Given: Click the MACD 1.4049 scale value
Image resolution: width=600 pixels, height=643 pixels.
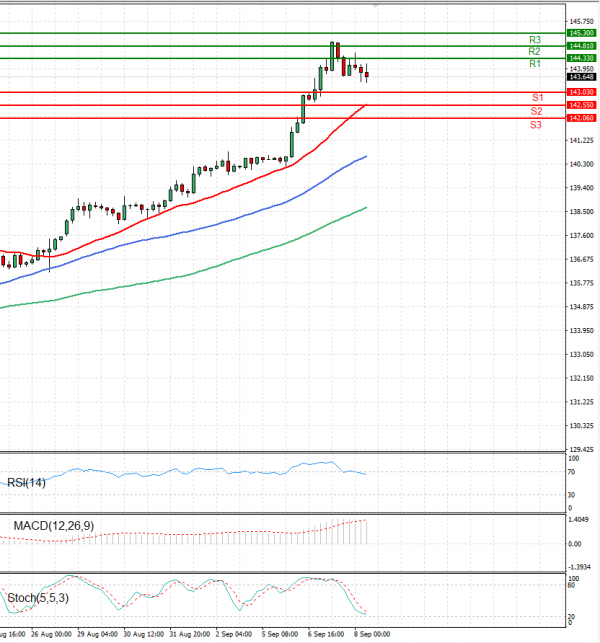Looking at the screenshot, I should 578,520.
